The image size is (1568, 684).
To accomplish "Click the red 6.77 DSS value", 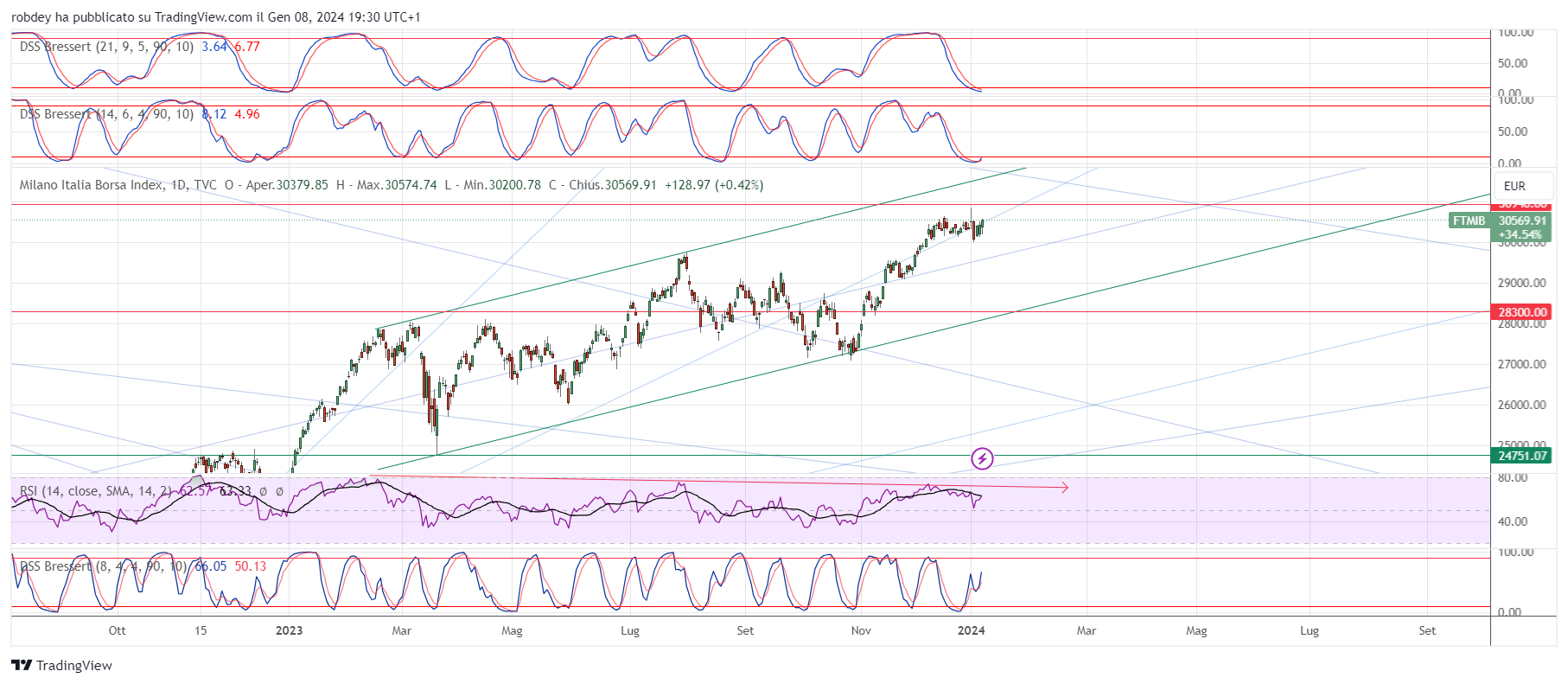I will click(x=247, y=47).
